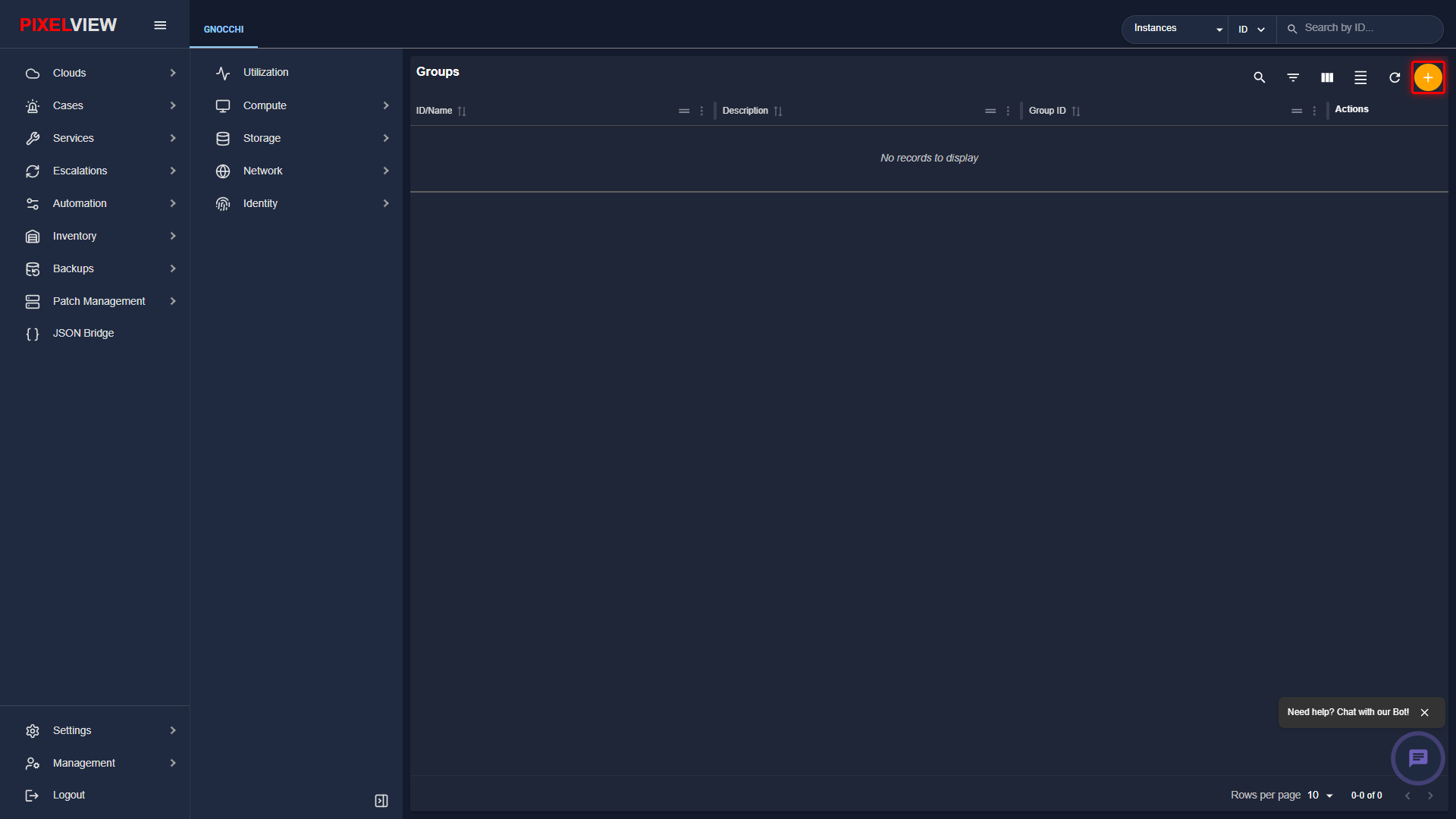1456x819 pixels.
Task: Open the filter list icon in Groups toolbar
Action: coord(1293,77)
